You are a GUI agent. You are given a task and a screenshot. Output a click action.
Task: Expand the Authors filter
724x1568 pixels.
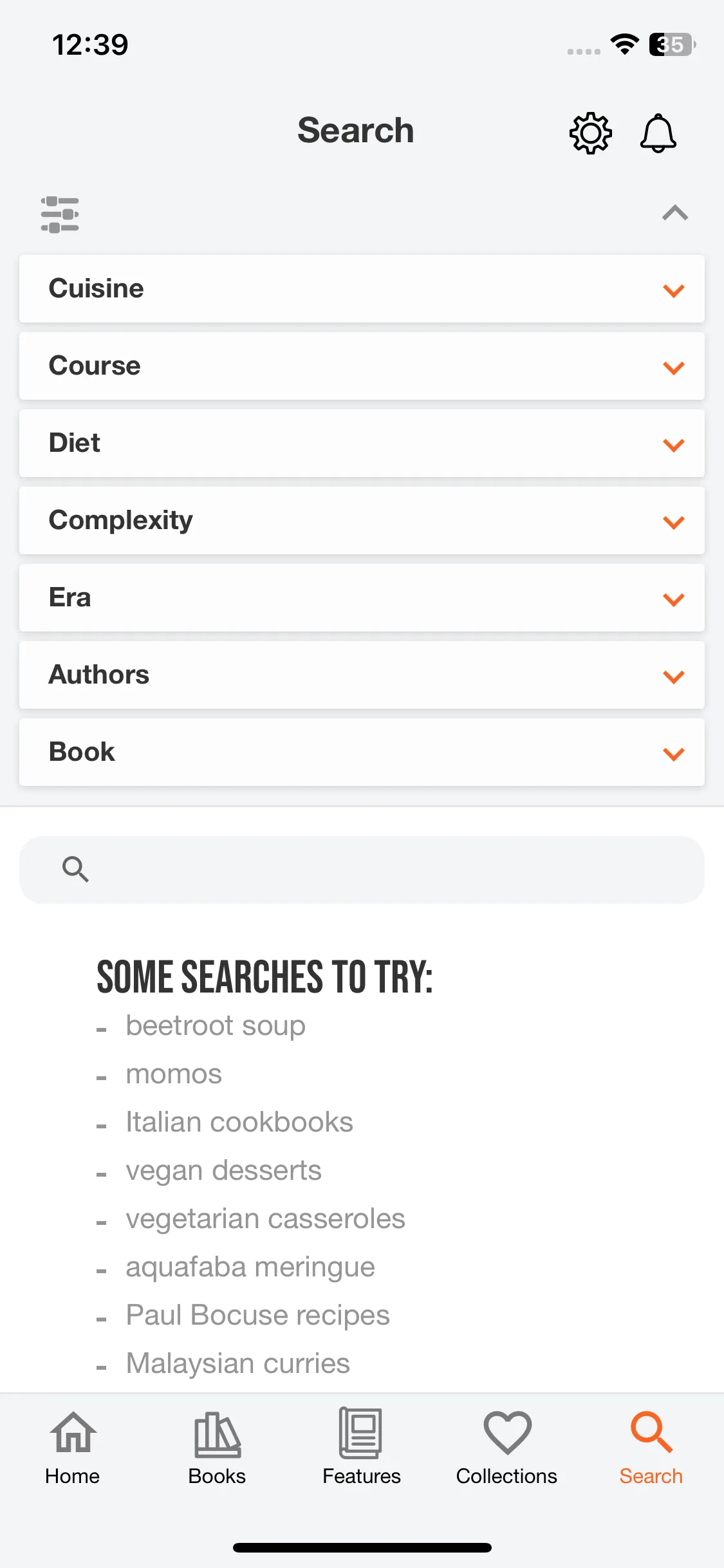pyautogui.click(x=362, y=675)
